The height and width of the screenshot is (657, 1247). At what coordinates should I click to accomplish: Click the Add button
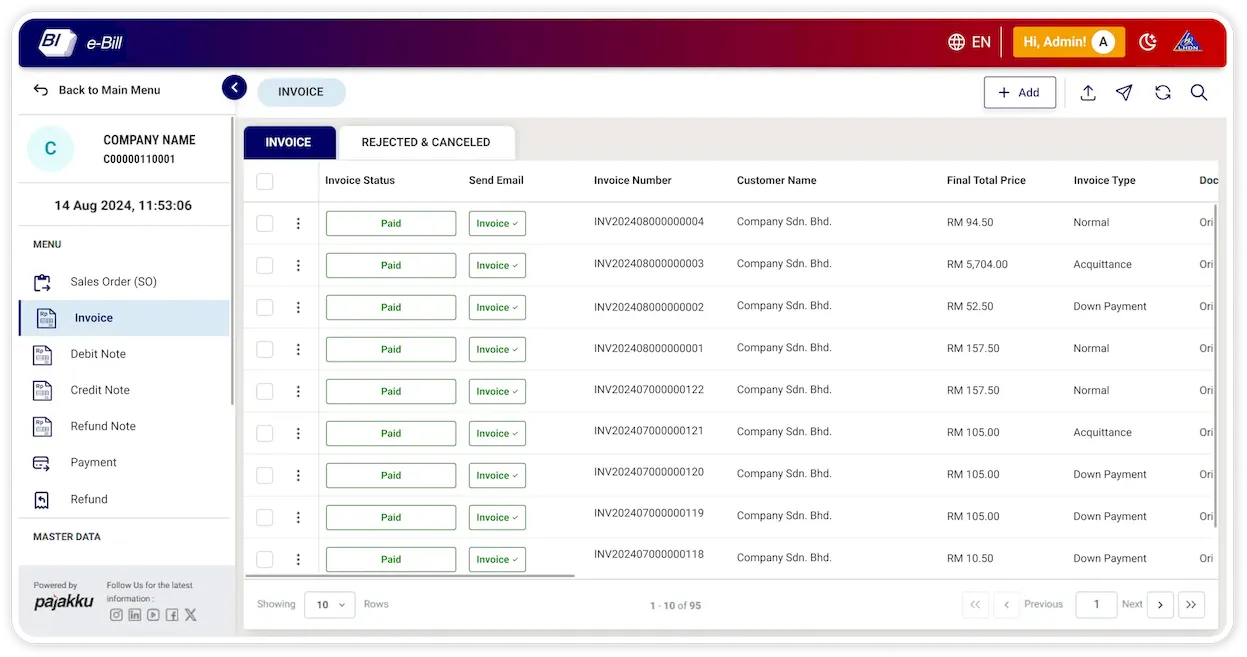pyautogui.click(x=1019, y=92)
